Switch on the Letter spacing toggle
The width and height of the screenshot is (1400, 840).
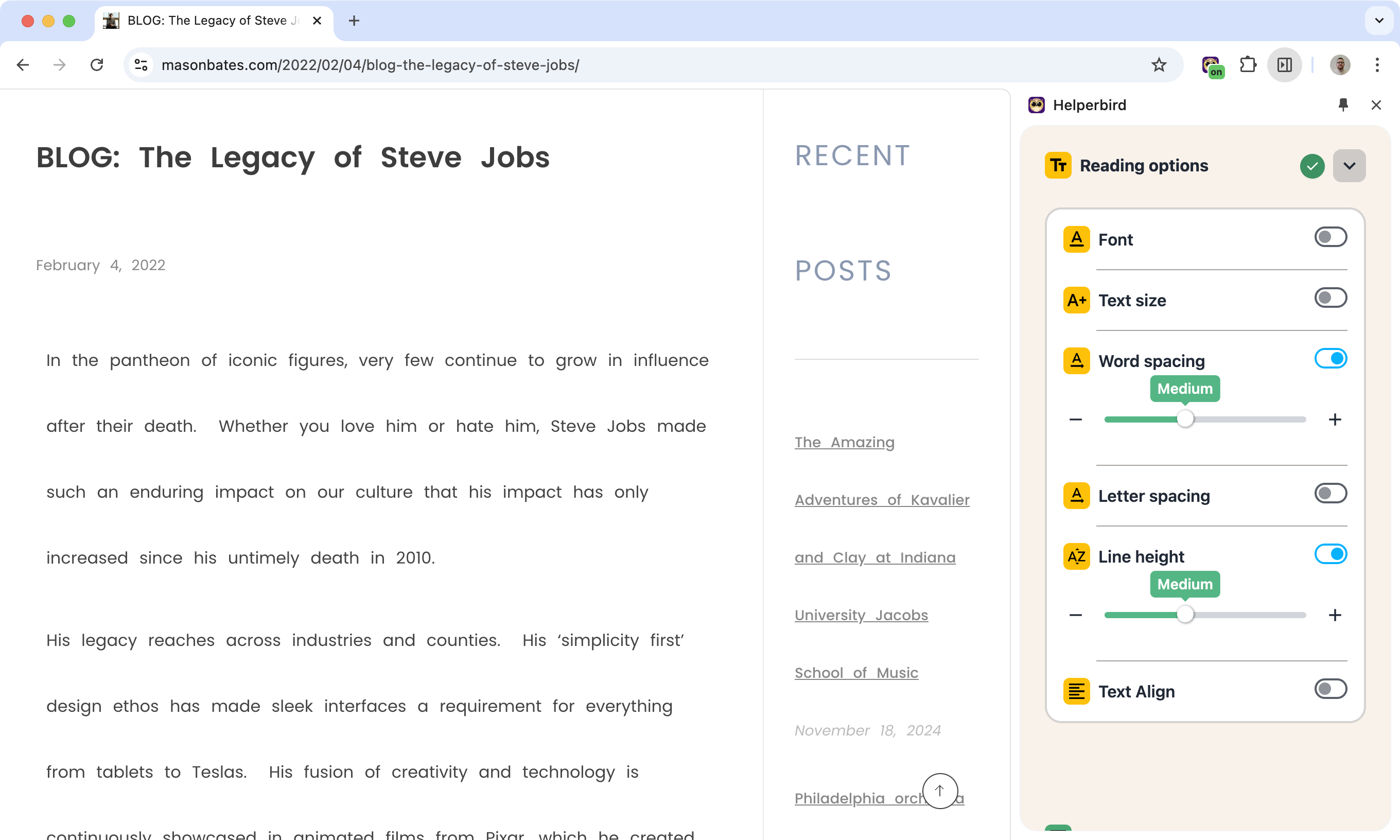click(x=1330, y=493)
